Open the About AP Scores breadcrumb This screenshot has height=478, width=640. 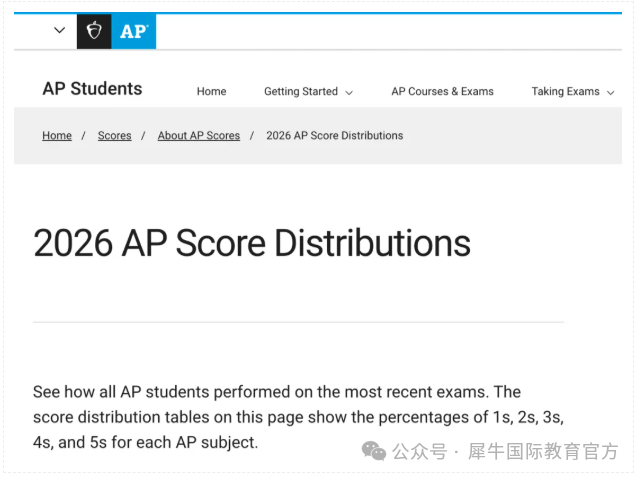coord(199,136)
